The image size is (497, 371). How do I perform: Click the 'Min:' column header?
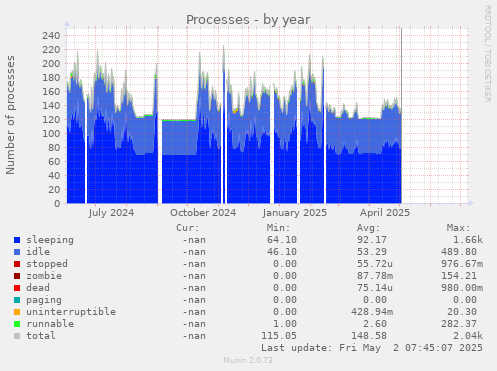(x=278, y=228)
